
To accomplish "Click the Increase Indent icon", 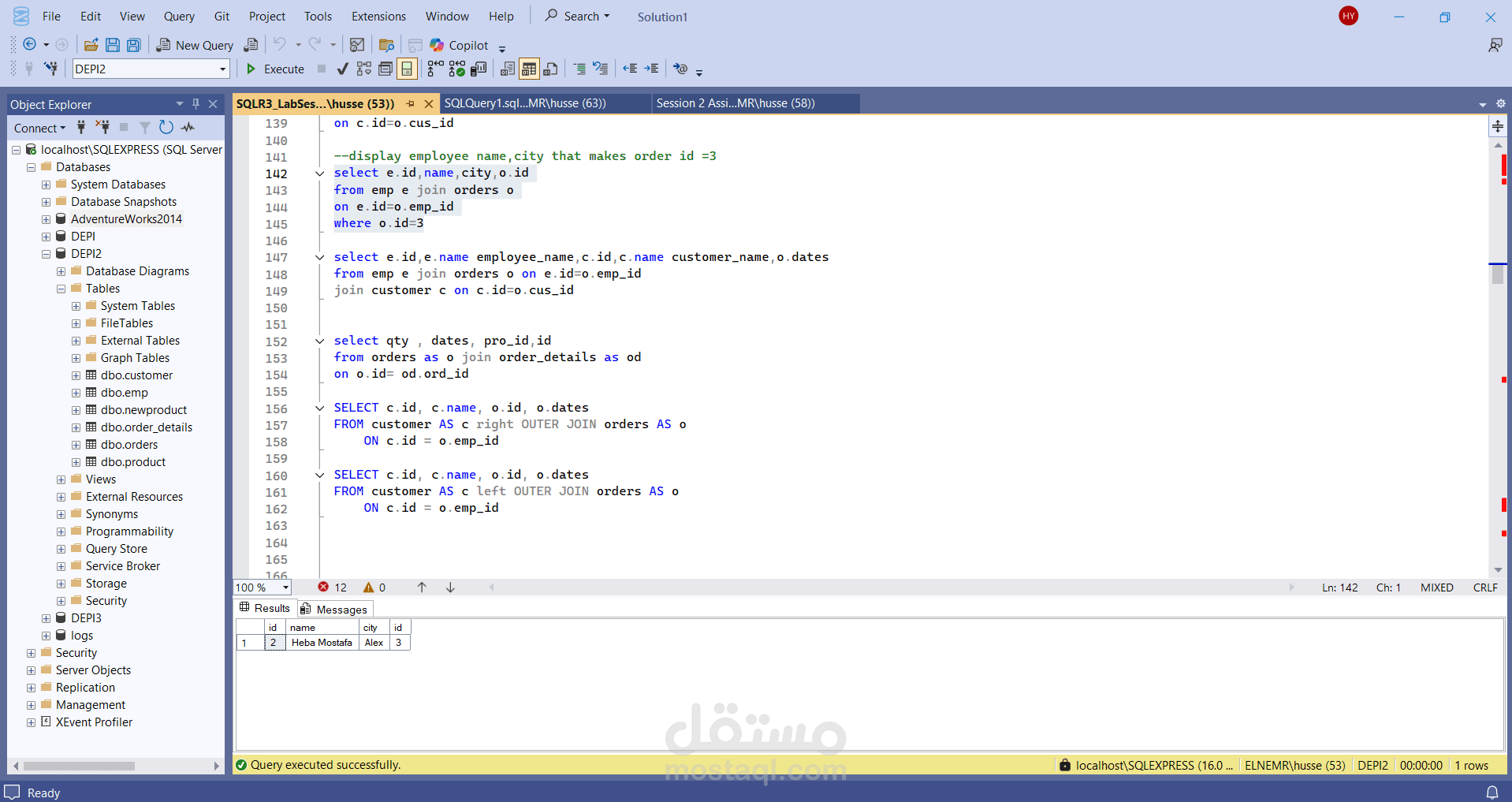I will (651, 69).
